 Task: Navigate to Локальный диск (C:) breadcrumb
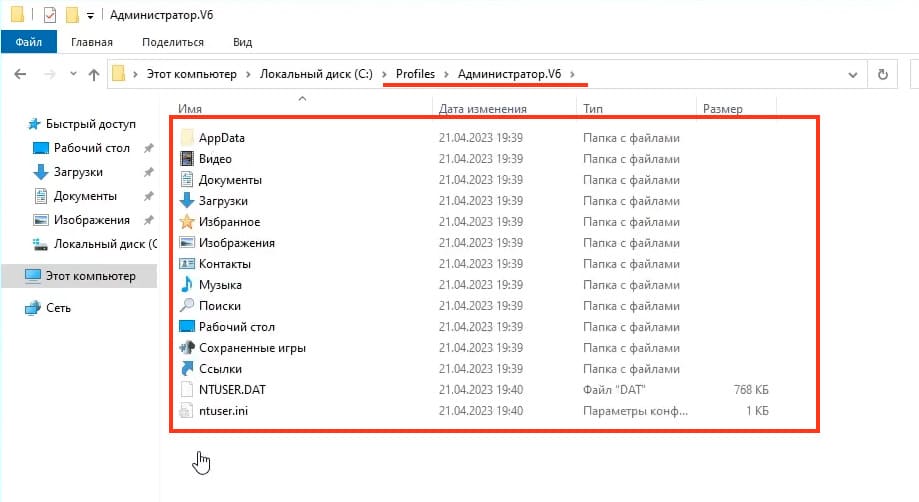[316, 74]
